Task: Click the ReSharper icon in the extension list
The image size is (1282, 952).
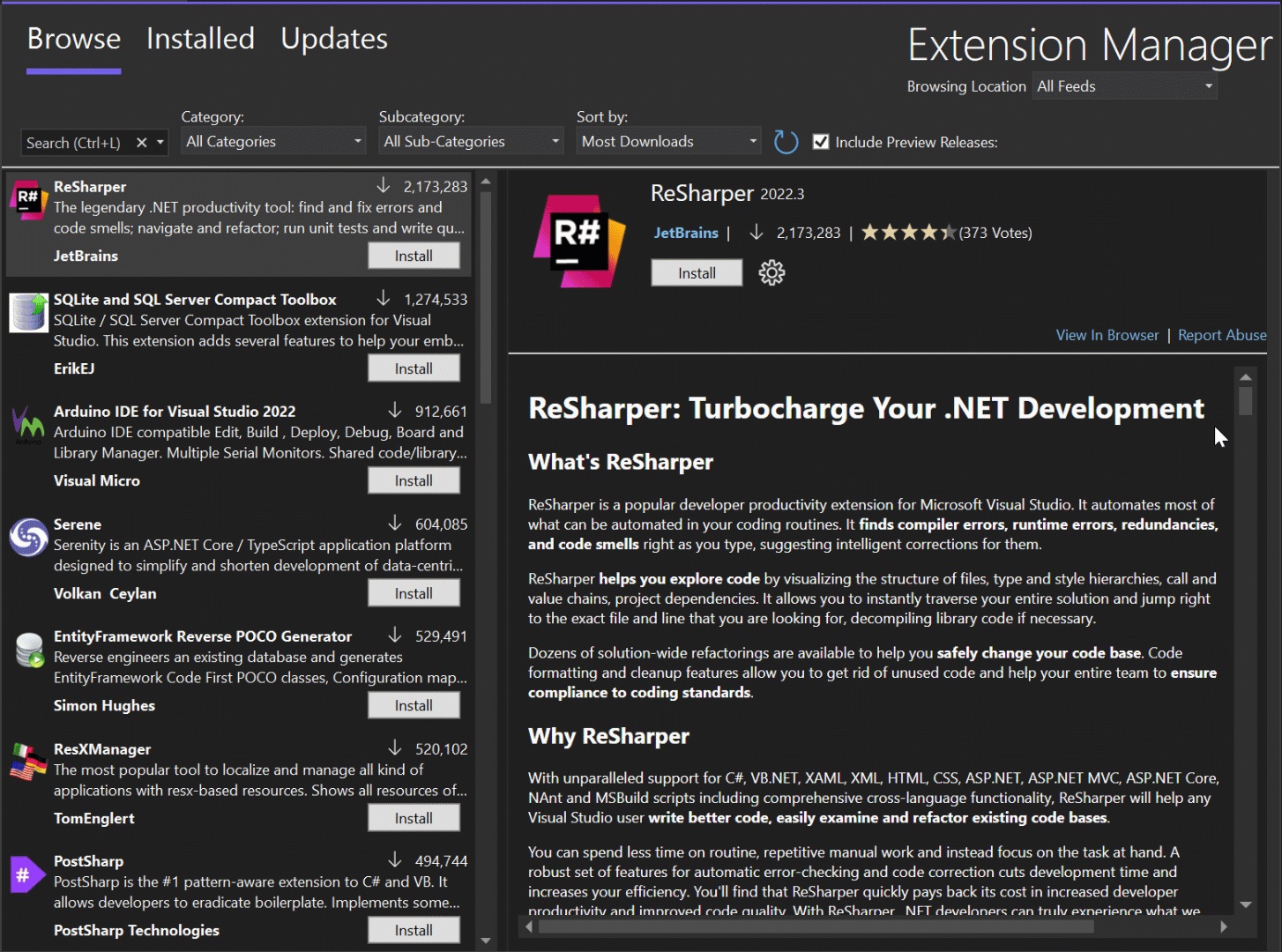Action: [28, 199]
